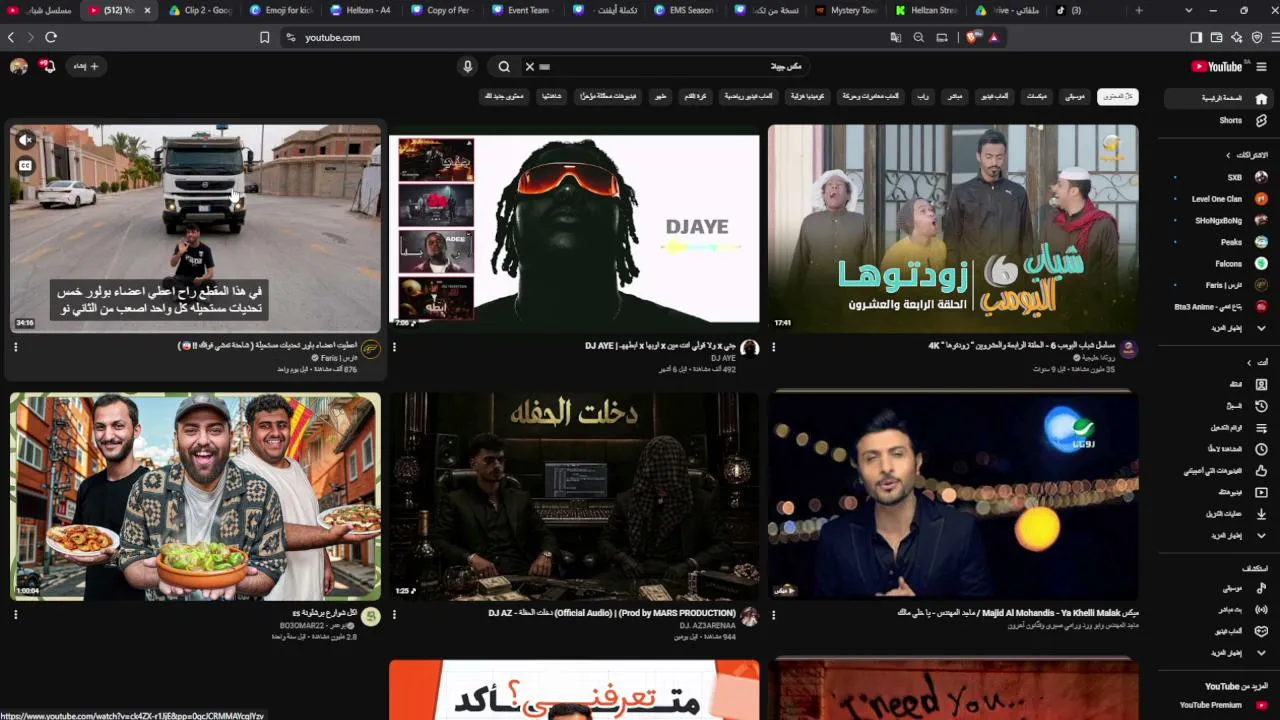The height and width of the screenshot is (720, 1280).
Task: Open the account avatar menu
Action: pyautogui.click(x=18, y=66)
